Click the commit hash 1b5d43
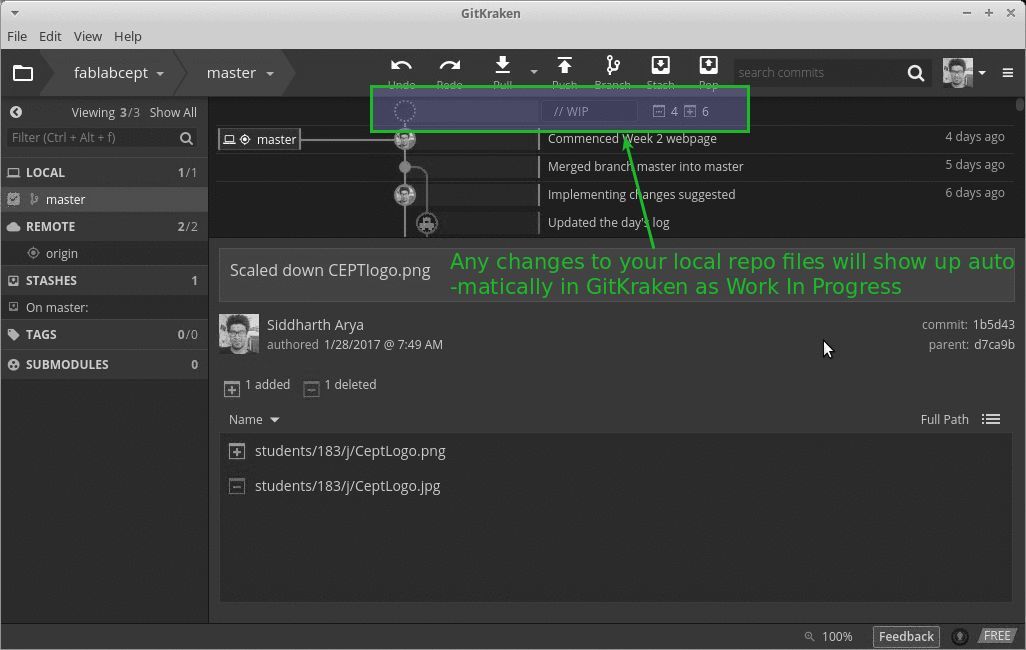The width and height of the screenshot is (1026, 650). point(993,325)
